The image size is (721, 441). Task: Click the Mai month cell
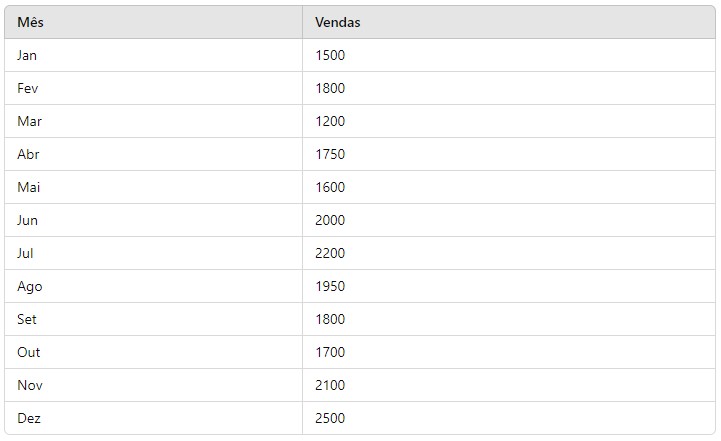(x=28, y=187)
